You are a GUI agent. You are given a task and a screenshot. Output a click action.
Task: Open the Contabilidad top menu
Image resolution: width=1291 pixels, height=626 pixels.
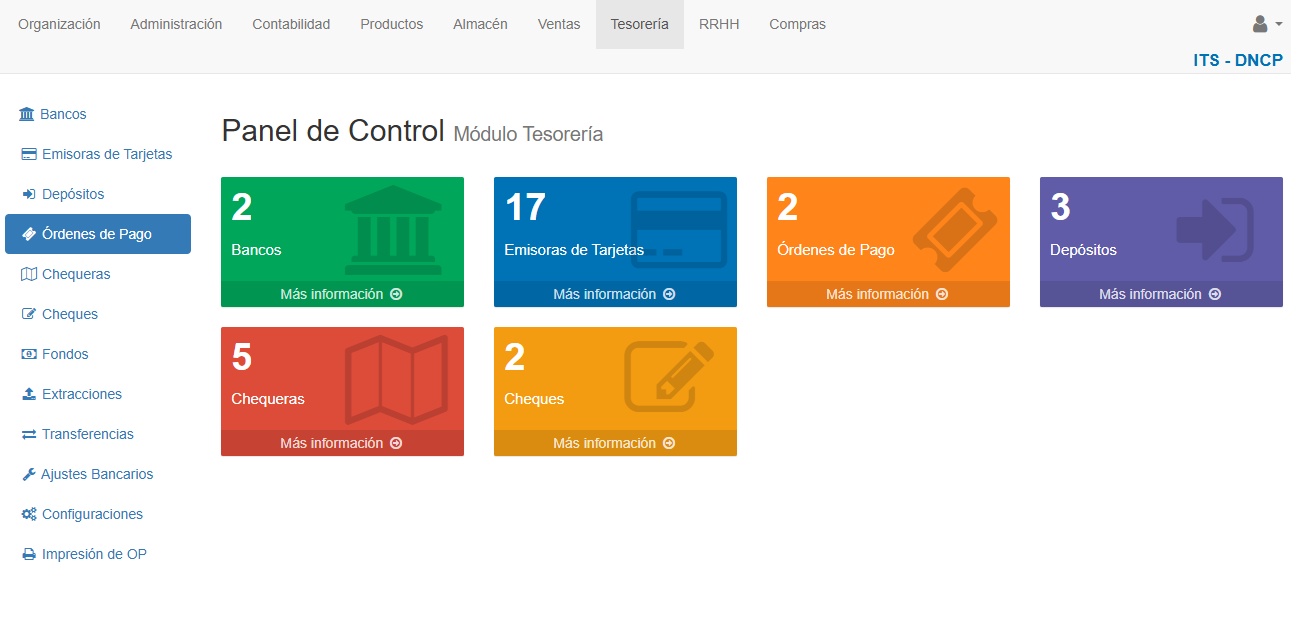[x=291, y=24]
